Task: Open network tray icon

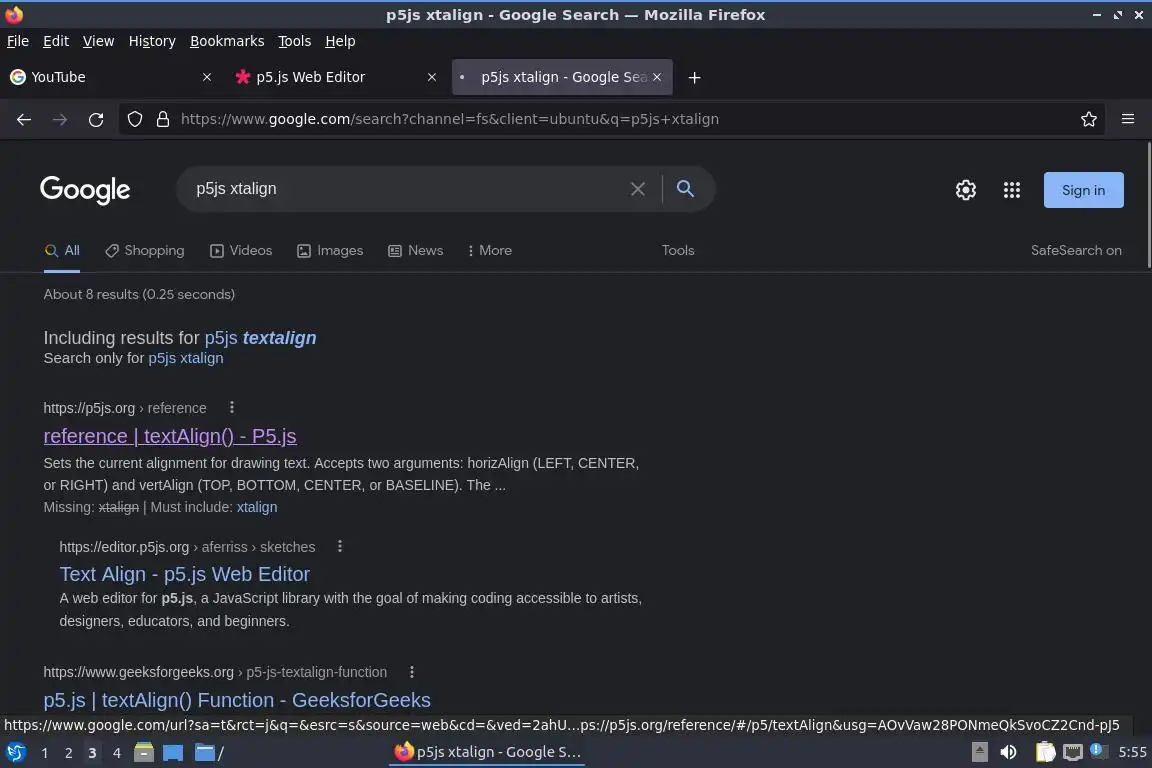Action: (x=1073, y=753)
